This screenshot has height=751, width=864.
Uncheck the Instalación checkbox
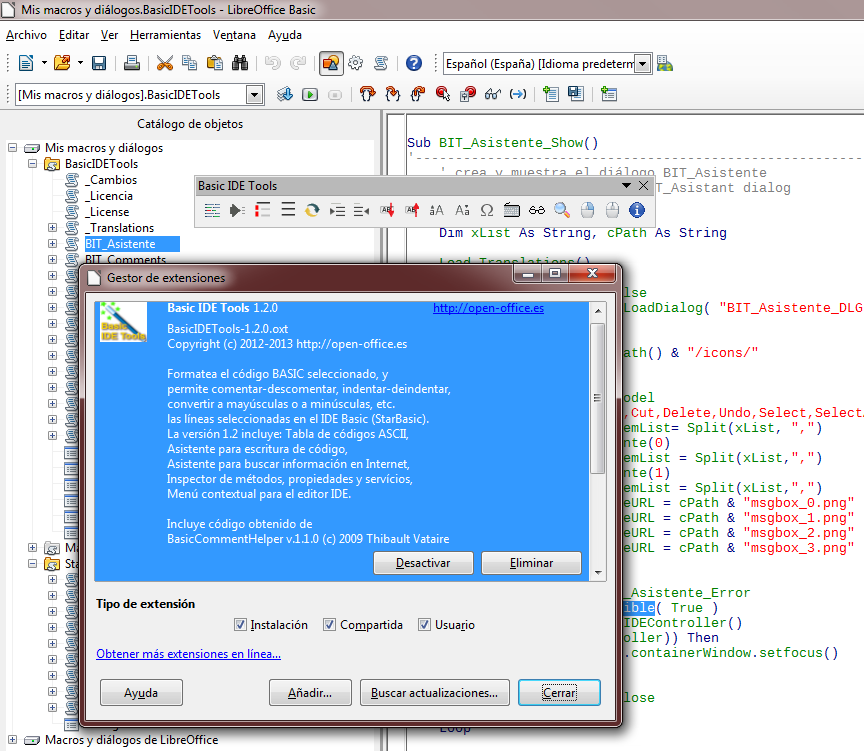(x=240, y=625)
